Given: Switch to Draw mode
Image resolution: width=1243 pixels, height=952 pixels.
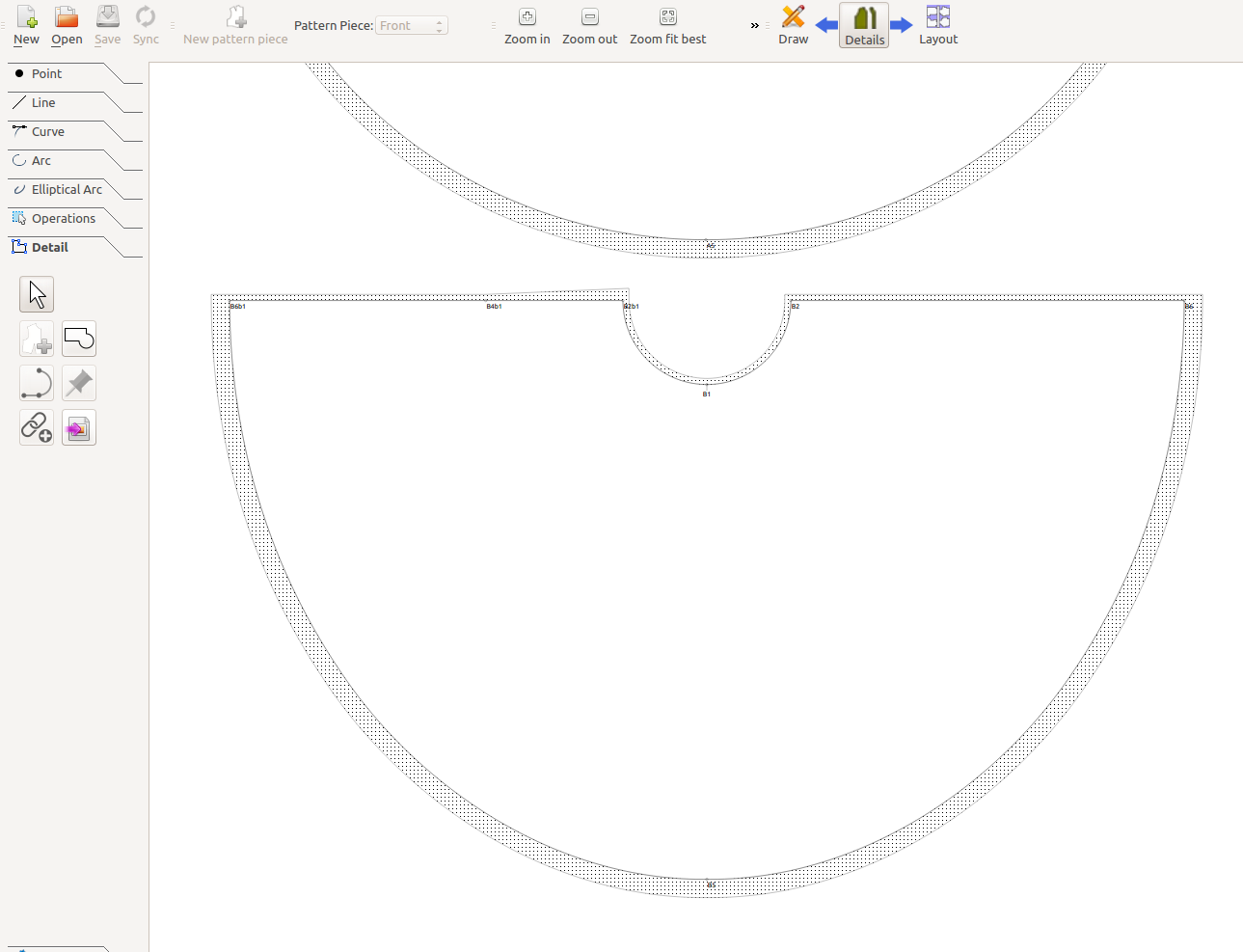Looking at the screenshot, I should [793, 26].
